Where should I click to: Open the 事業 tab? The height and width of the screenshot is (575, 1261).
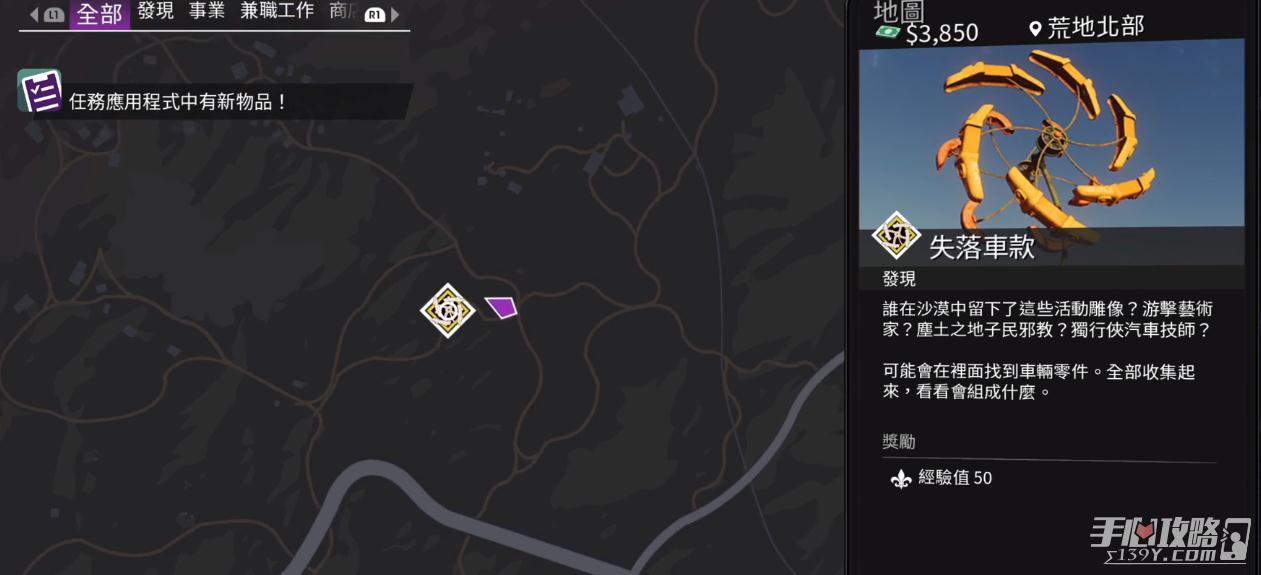[207, 11]
